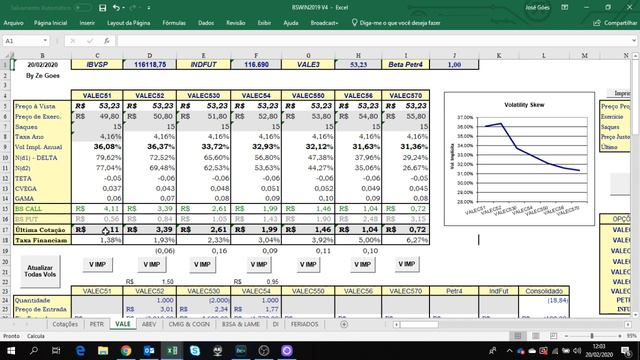Expand the formula bar chevron

633,41
